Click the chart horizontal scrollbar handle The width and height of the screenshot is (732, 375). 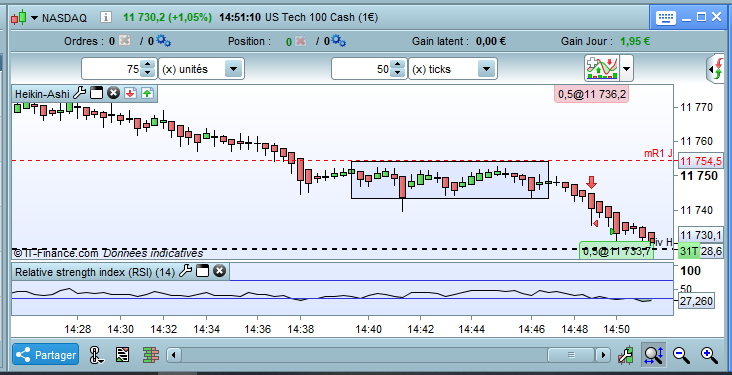coord(571,355)
